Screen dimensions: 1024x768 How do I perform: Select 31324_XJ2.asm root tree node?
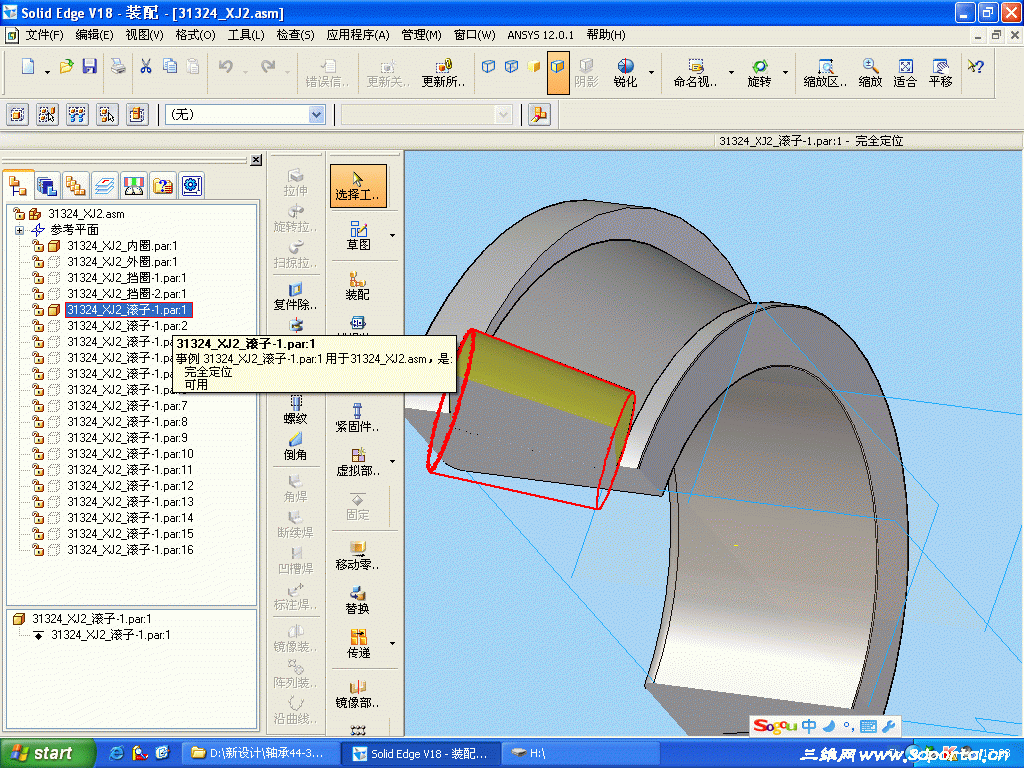86,214
